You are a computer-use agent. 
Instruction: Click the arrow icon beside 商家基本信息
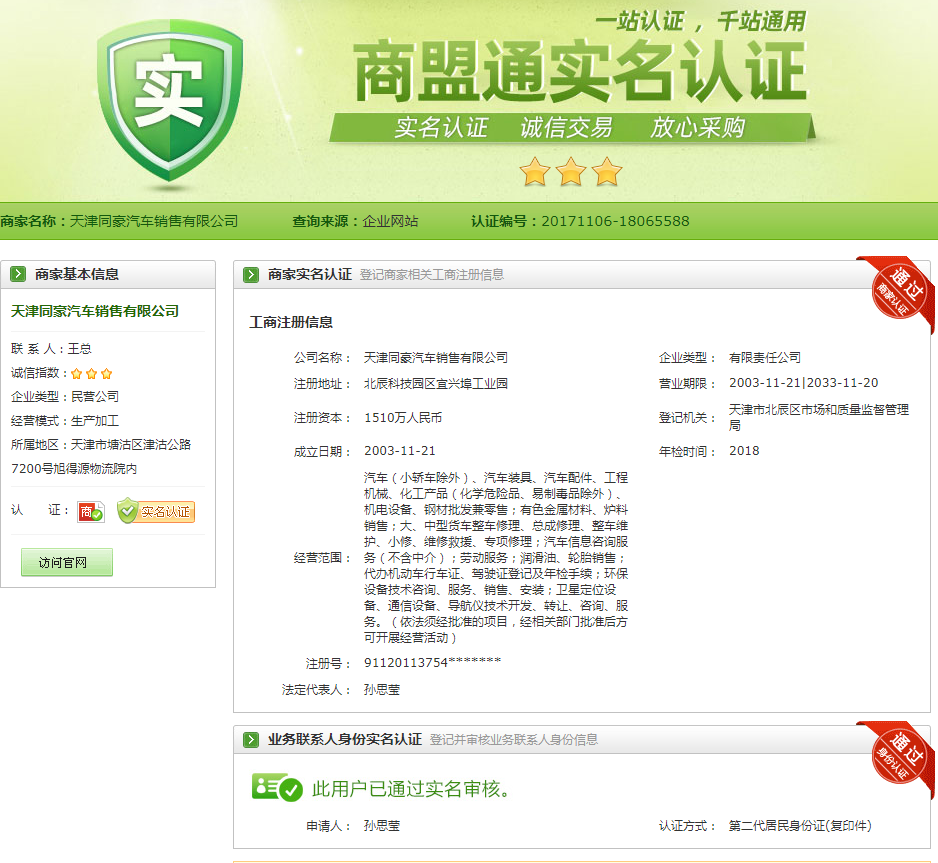[18, 274]
